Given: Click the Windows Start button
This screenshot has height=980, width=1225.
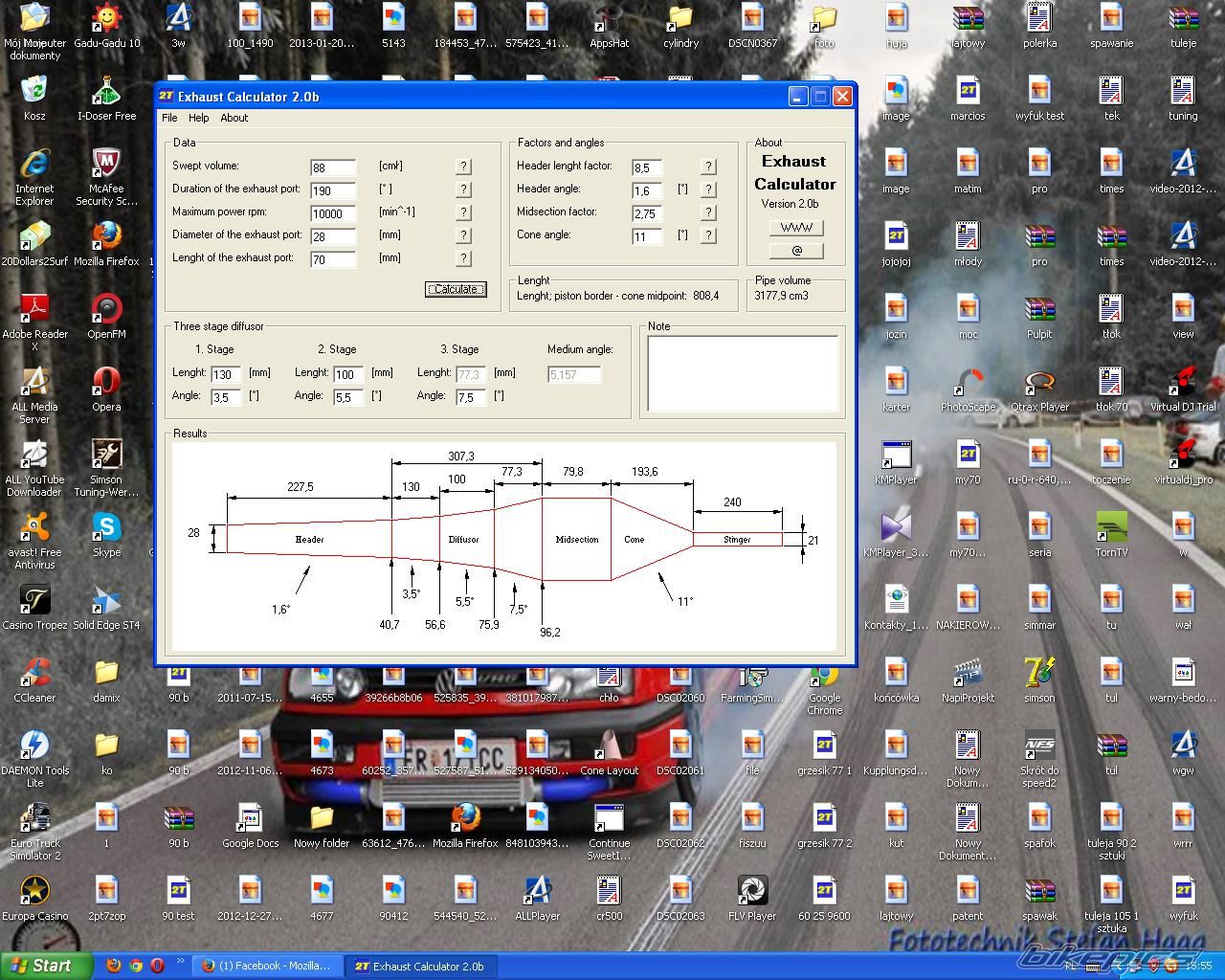Looking at the screenshot, I should click(46, 966).
